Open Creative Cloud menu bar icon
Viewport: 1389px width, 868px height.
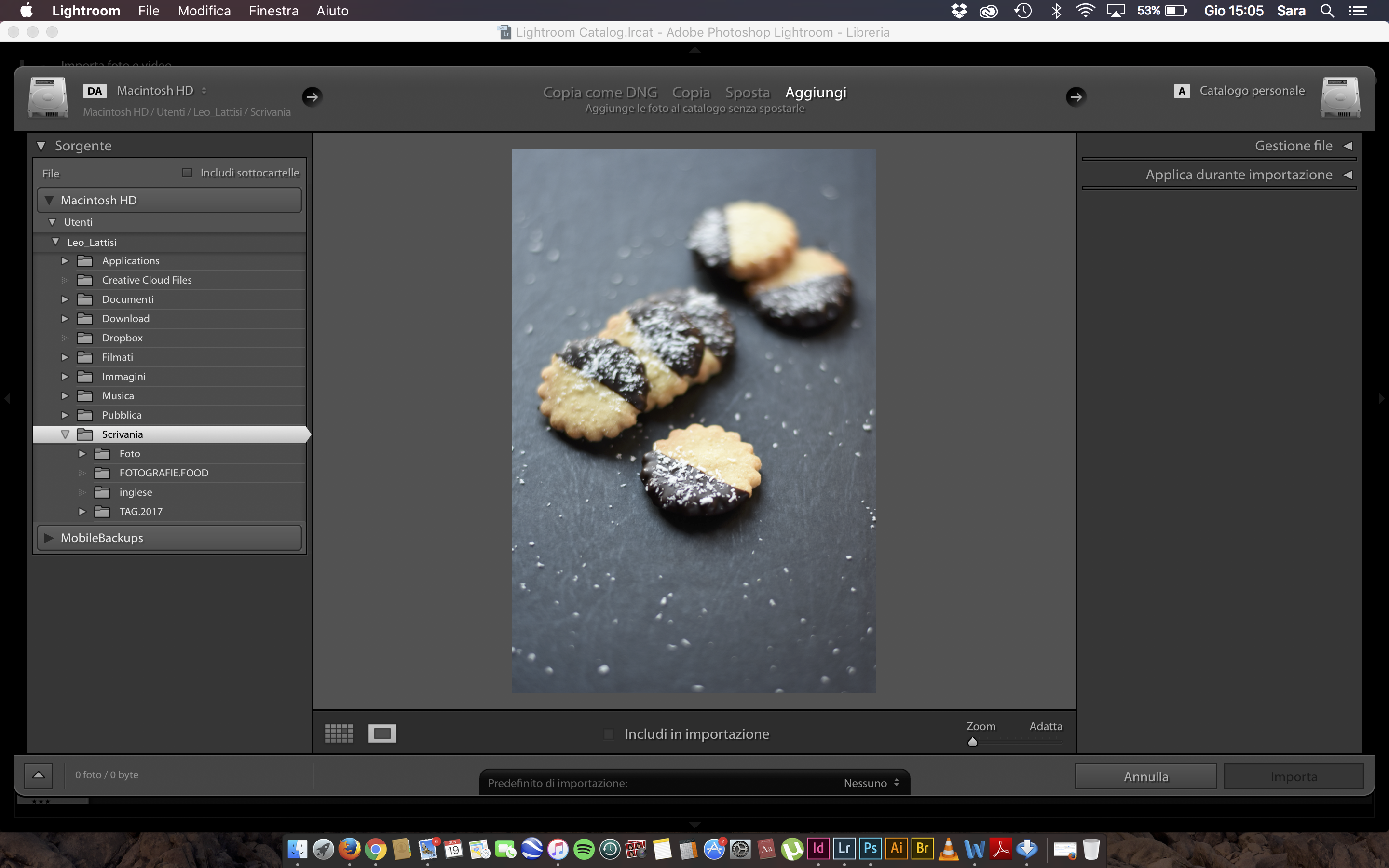click(988, 11)
